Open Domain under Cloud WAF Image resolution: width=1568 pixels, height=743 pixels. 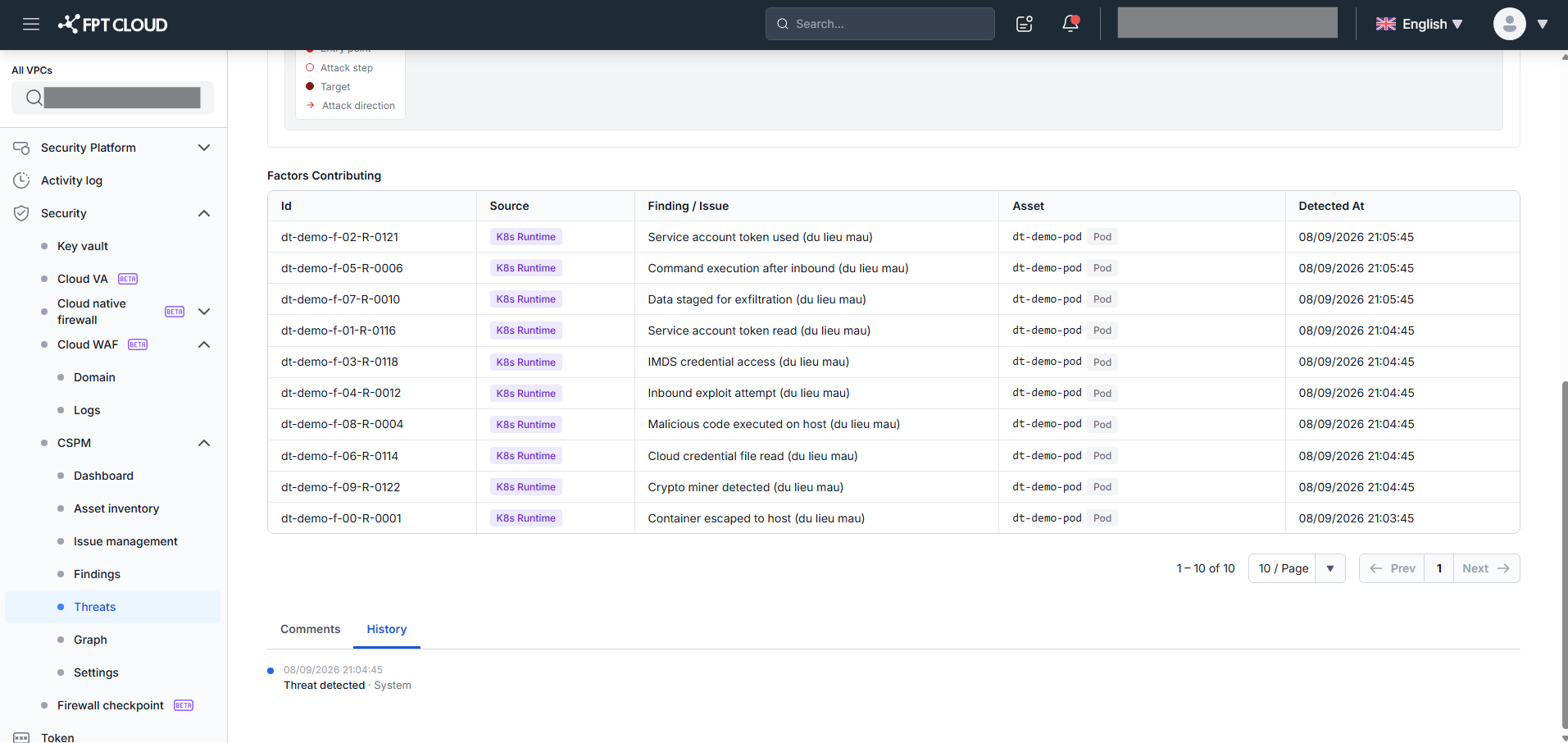[x=94, y=377]
